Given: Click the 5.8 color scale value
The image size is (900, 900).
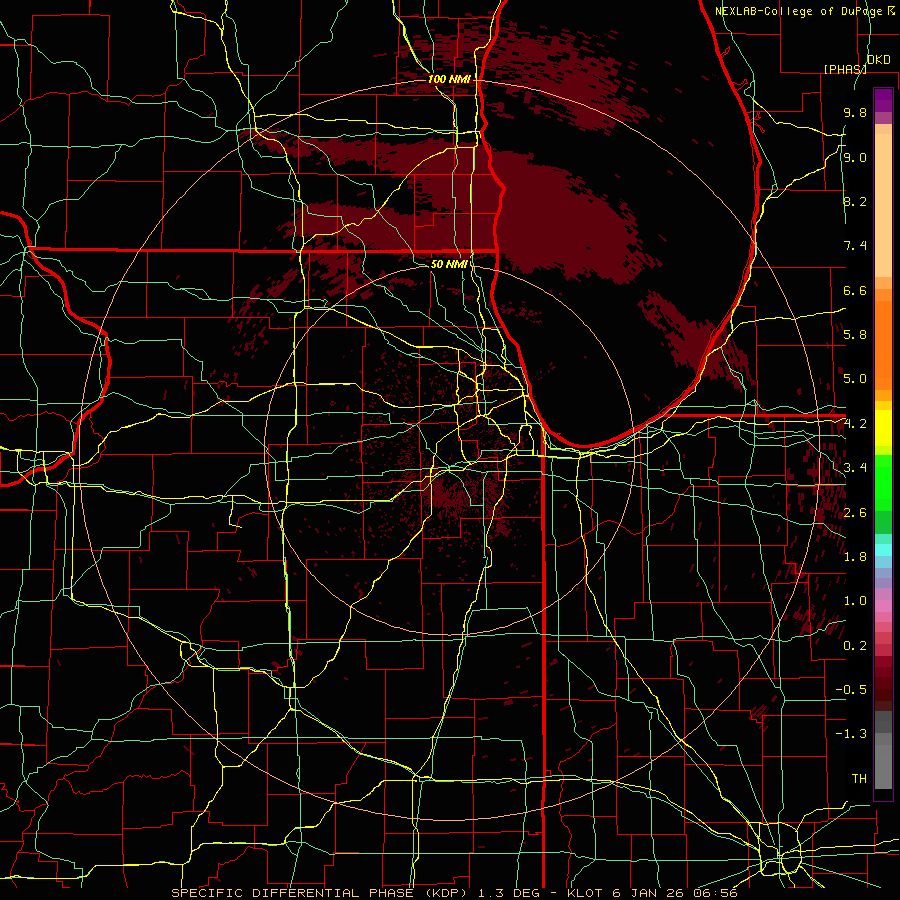Looking at the screenshot, I should (855, 335).
